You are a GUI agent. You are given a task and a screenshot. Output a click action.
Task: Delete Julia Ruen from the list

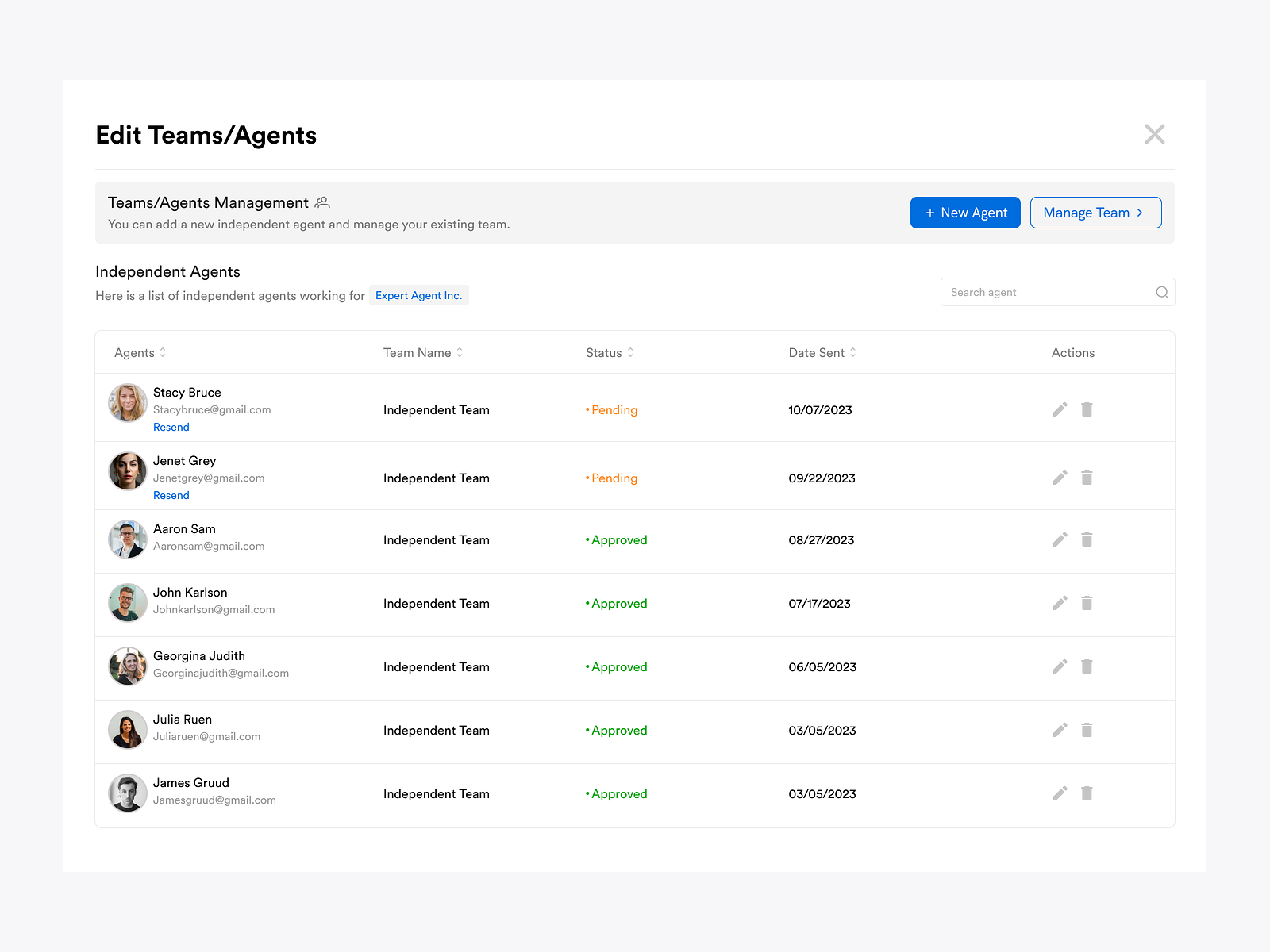(x=1087, y=730)
